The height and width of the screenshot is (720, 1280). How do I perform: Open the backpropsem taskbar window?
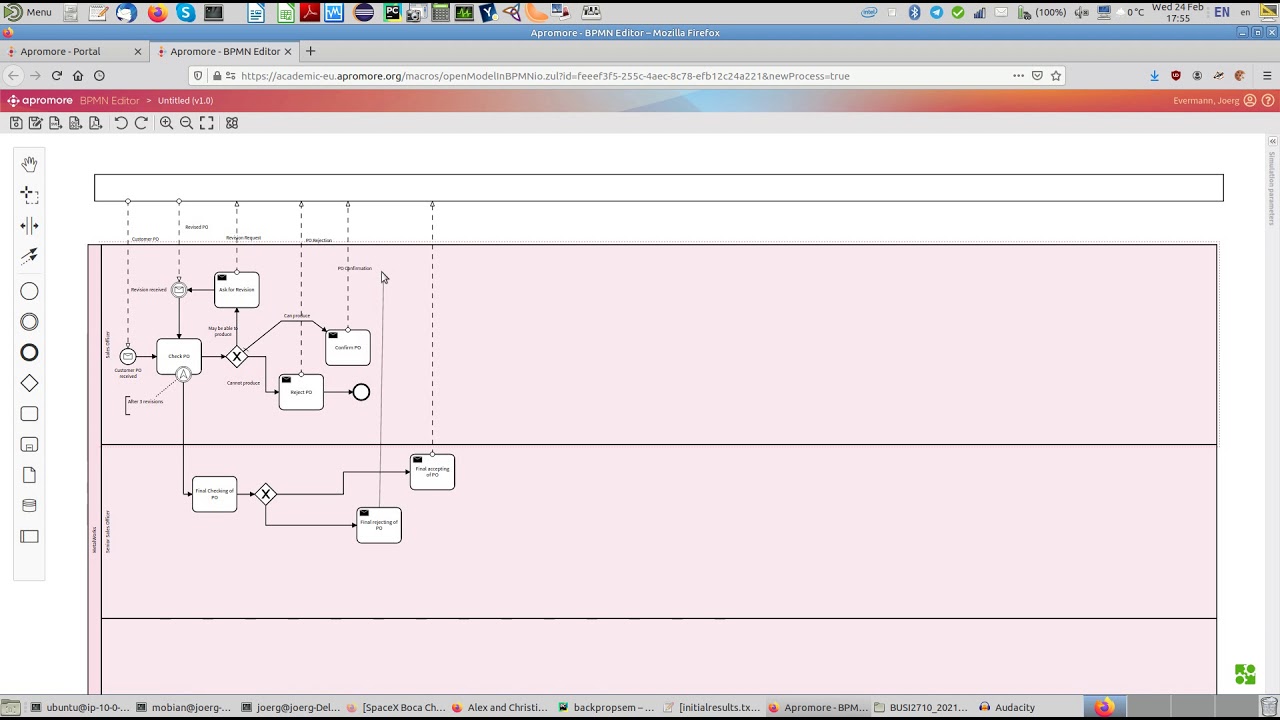(x=607, y=708)
